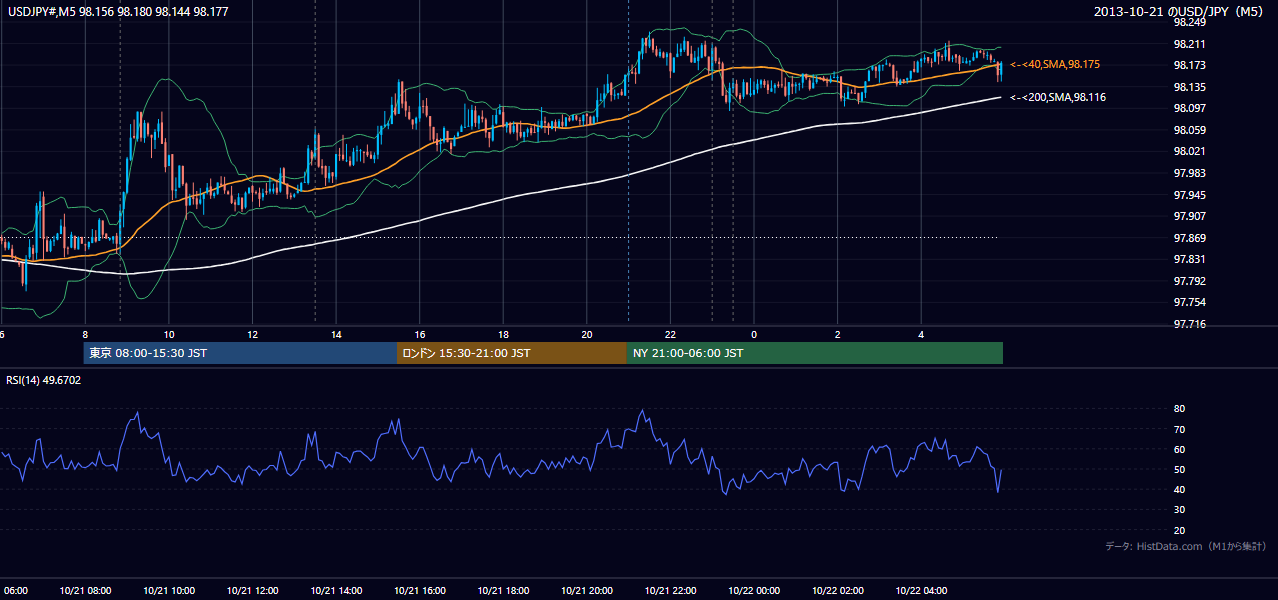The height and width of the screenshot is (600, 1278).
Task: Click the 10/21 14:00 time axis label
Action: [336, 591]
